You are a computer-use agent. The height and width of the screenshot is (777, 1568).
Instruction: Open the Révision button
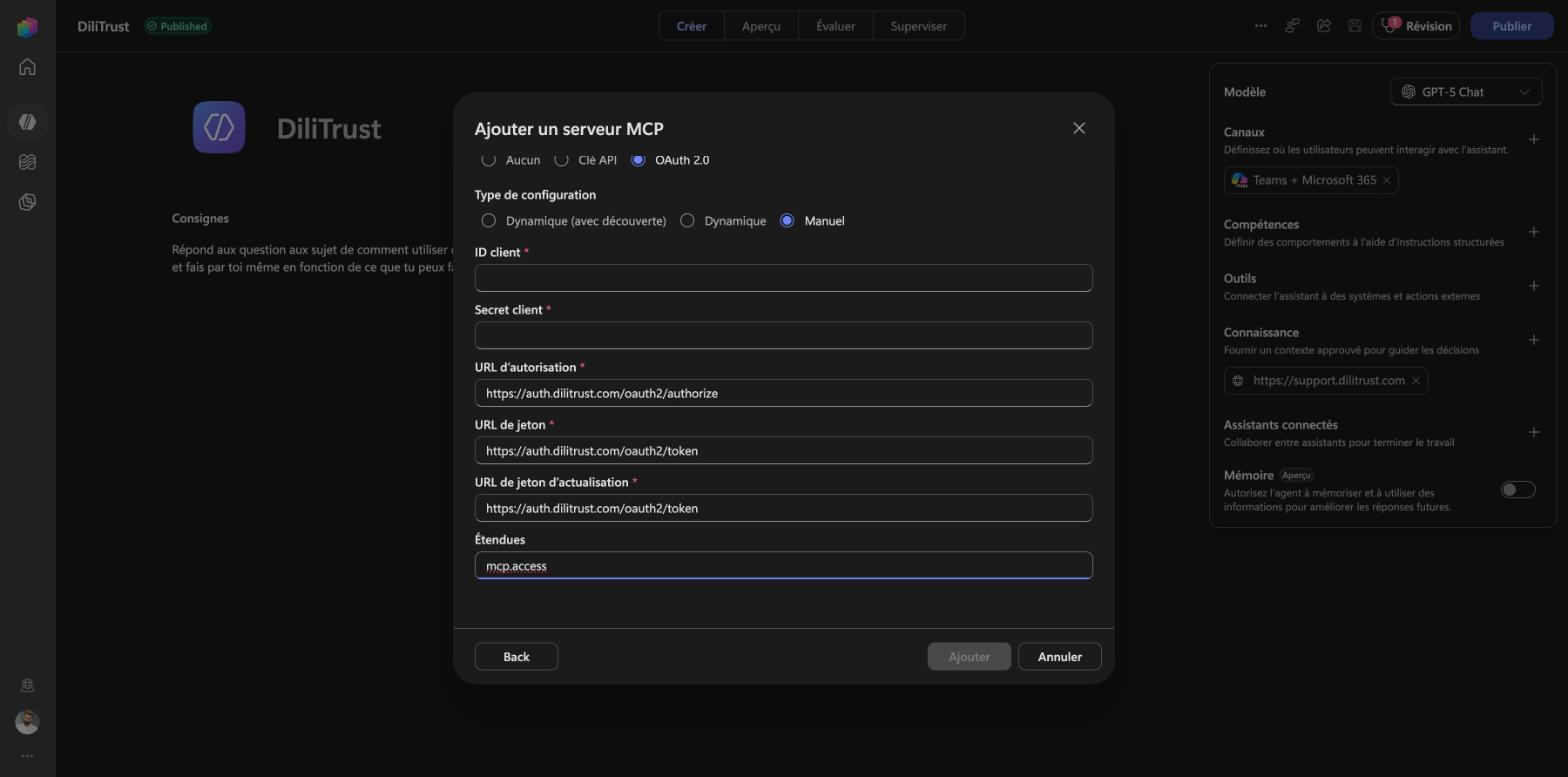point(1416,26)
